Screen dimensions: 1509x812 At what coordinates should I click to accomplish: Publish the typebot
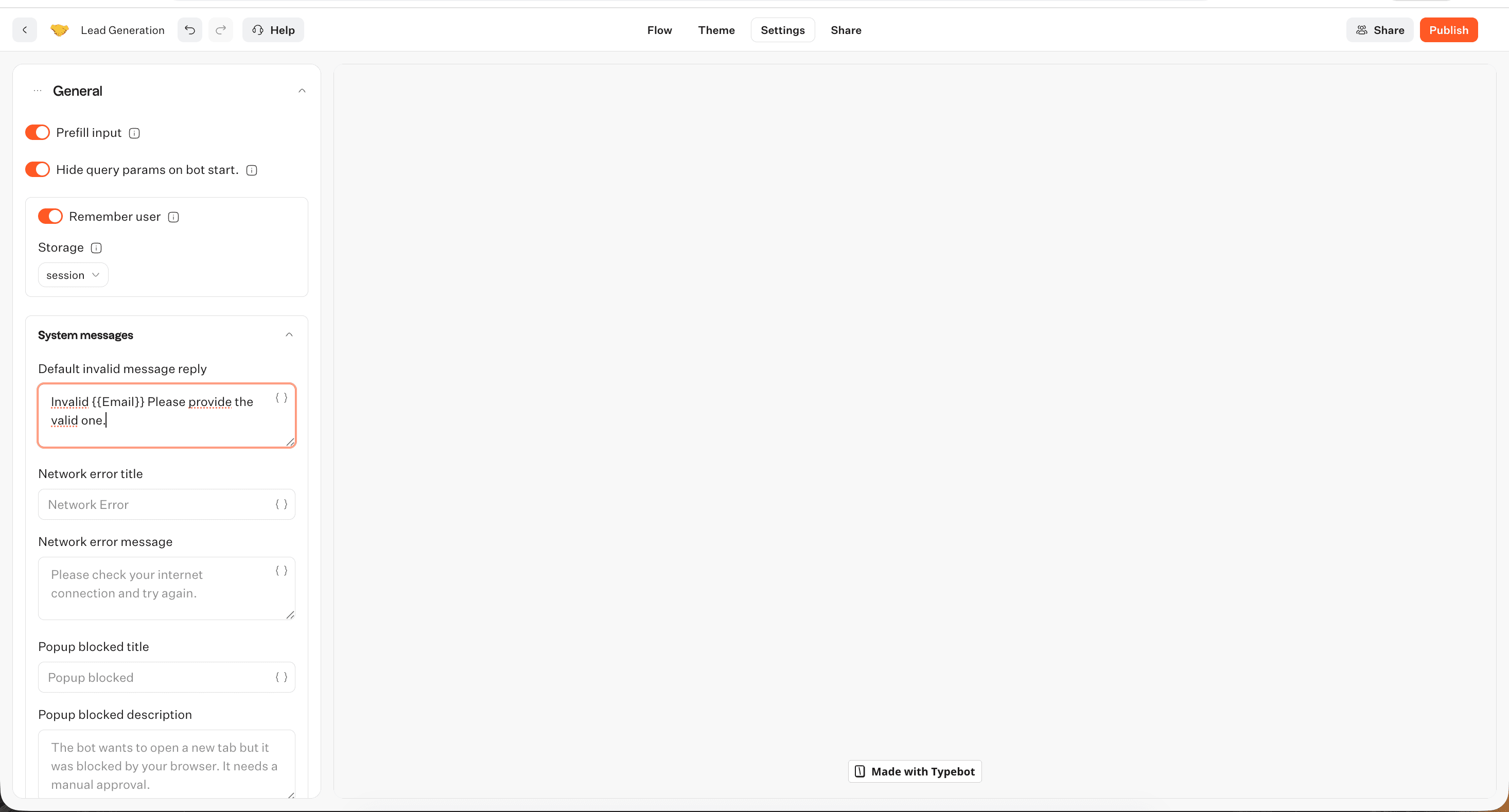click(x=1449, y=30)
